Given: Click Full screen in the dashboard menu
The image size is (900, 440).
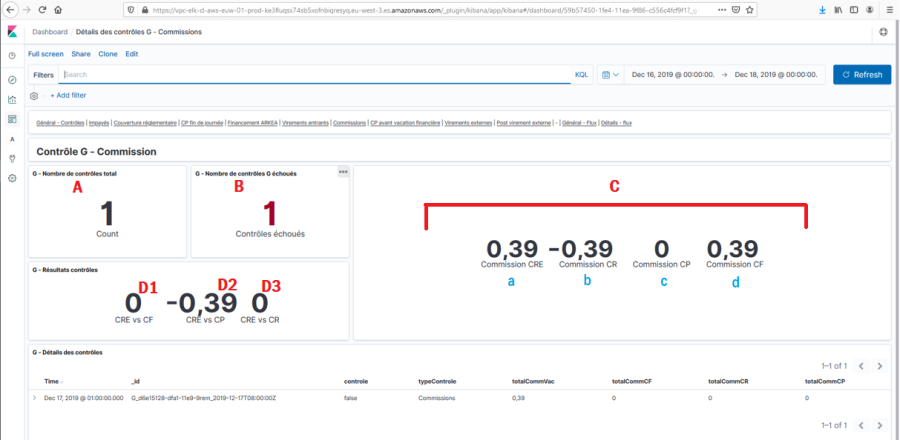Looking at the screenshot, I should point(46,54).
